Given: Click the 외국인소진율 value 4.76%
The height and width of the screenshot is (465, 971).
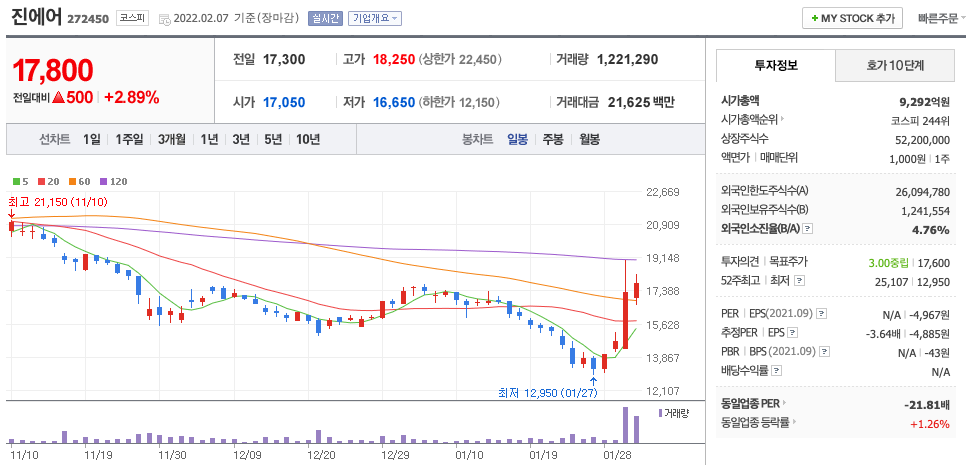Looking at the screenshot, I should click(933, 230).
